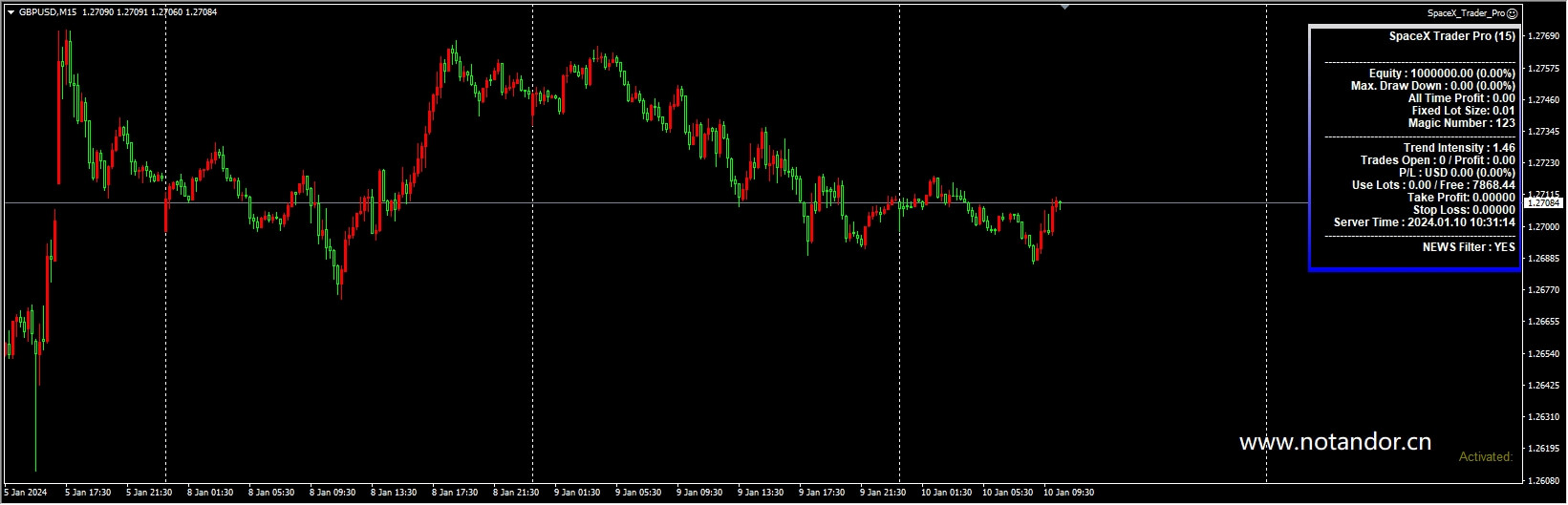
Task: Open the GBPUSD,M15 dropdown arrow
Action: (10, 12)
